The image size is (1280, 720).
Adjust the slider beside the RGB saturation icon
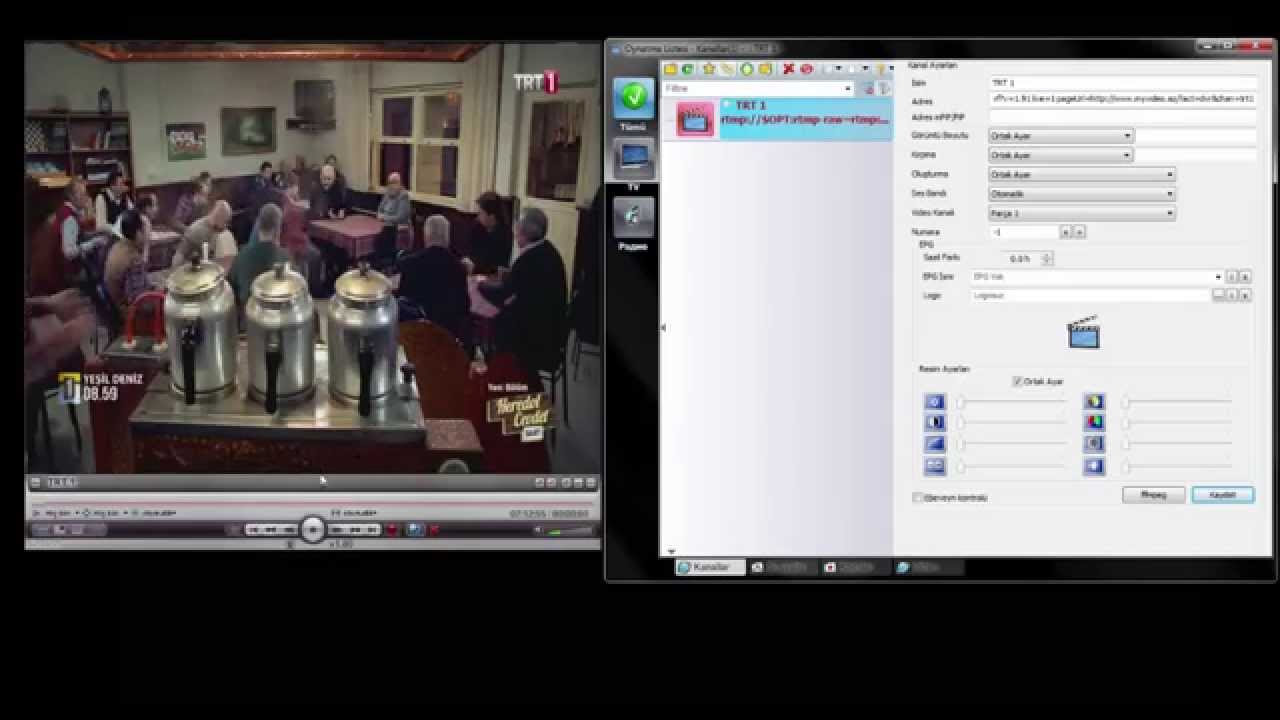click(x=1176, y=422)
